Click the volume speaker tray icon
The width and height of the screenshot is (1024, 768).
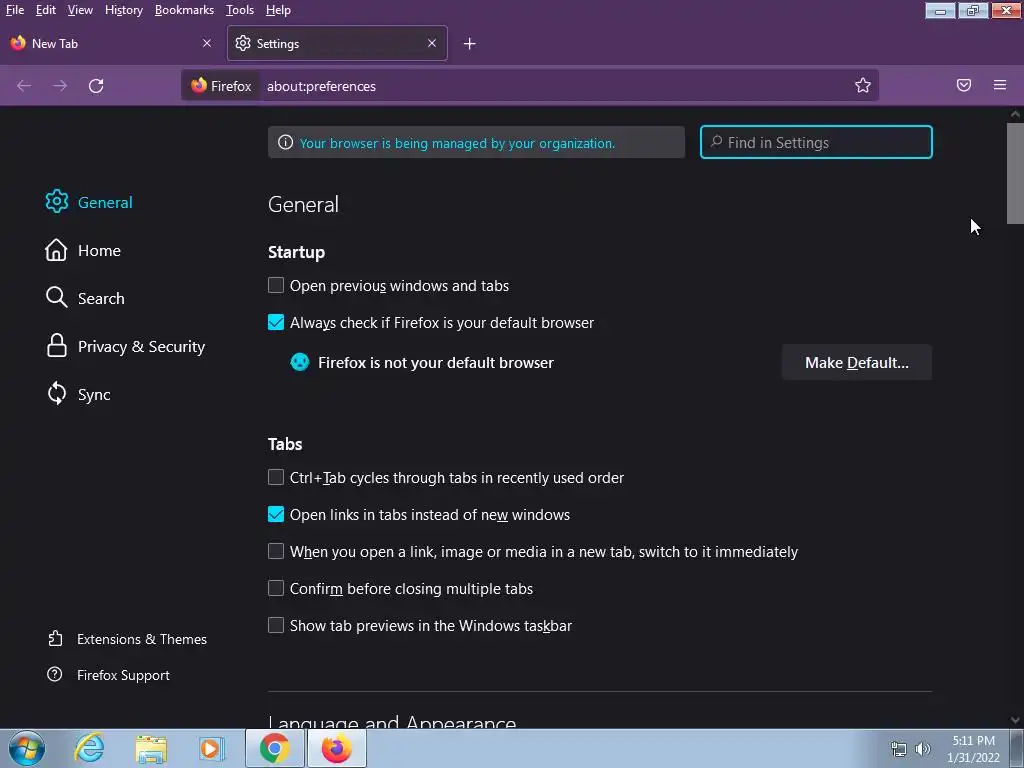923,749
